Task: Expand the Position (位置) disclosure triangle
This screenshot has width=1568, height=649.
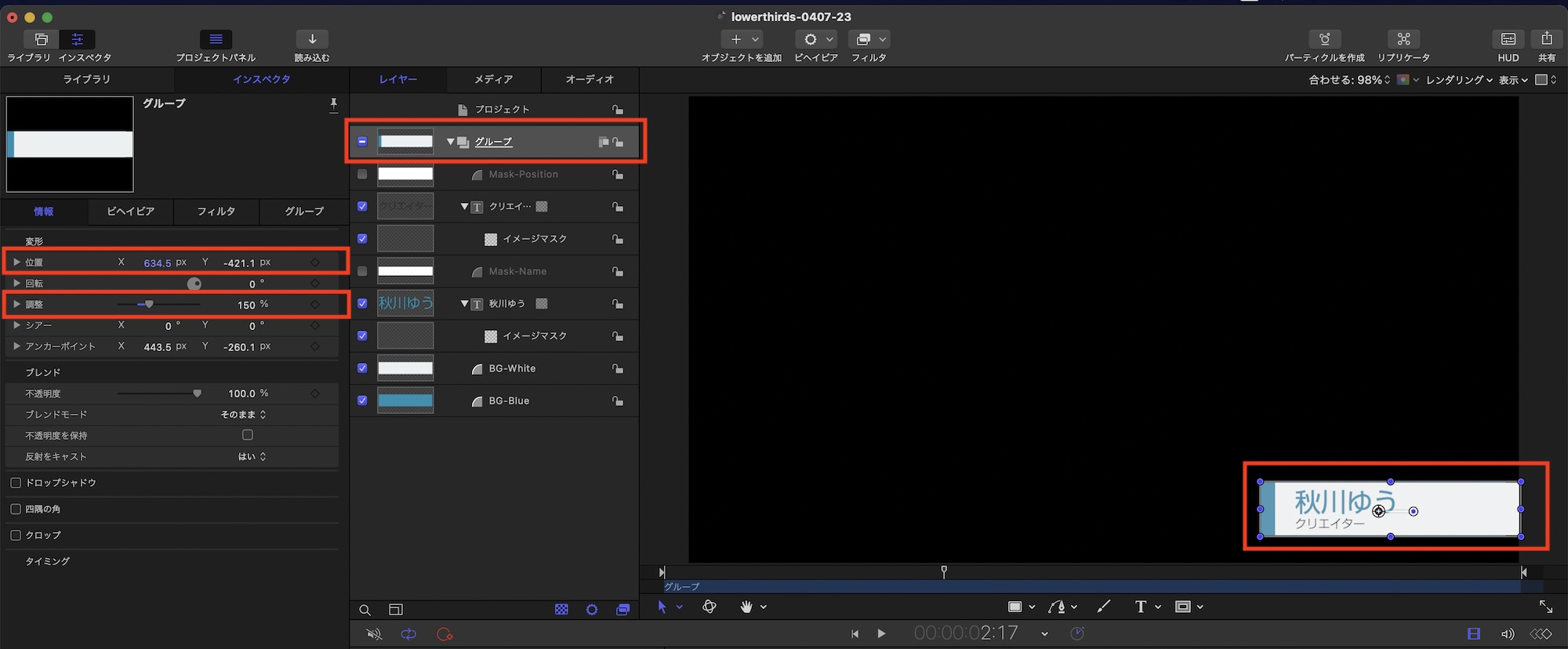Action: [16, 263]
